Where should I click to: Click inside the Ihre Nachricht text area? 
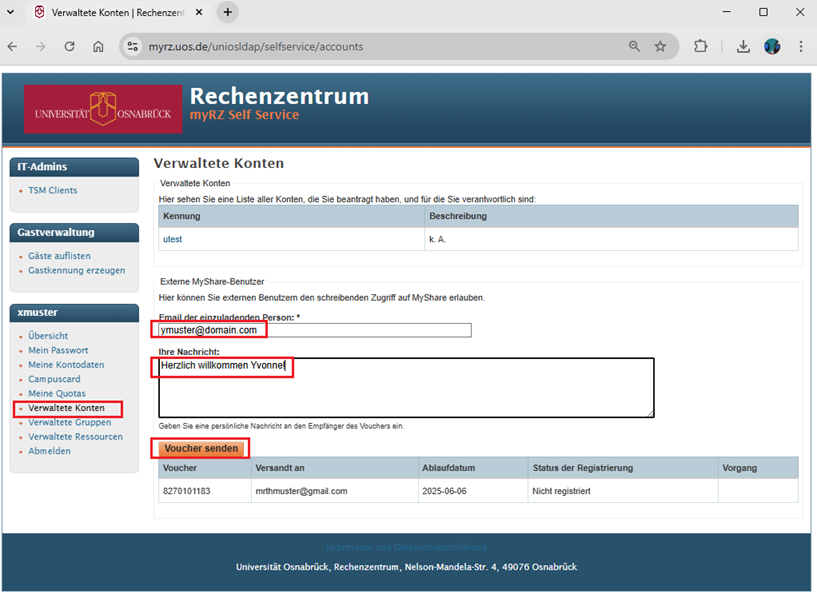[x=406, y=387]
